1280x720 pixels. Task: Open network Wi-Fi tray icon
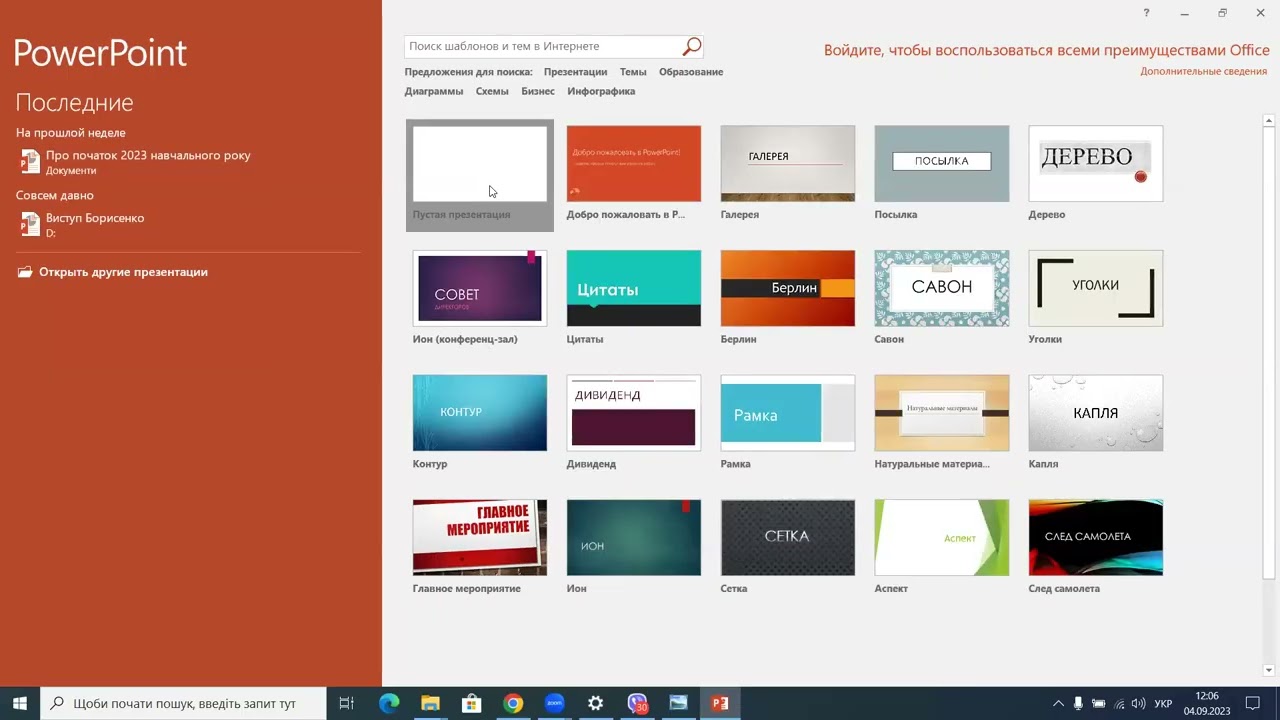1119,704
